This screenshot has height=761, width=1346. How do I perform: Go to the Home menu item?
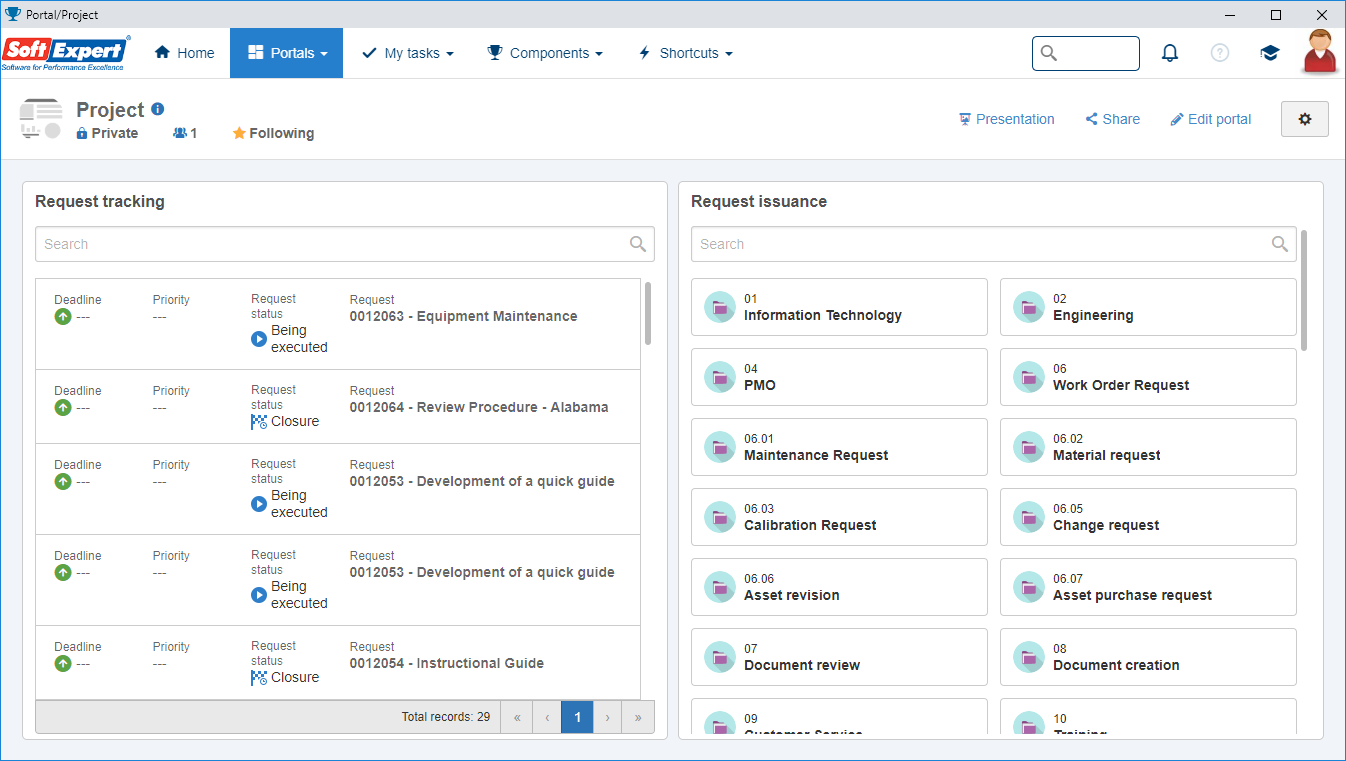click(x=185, y=53)
